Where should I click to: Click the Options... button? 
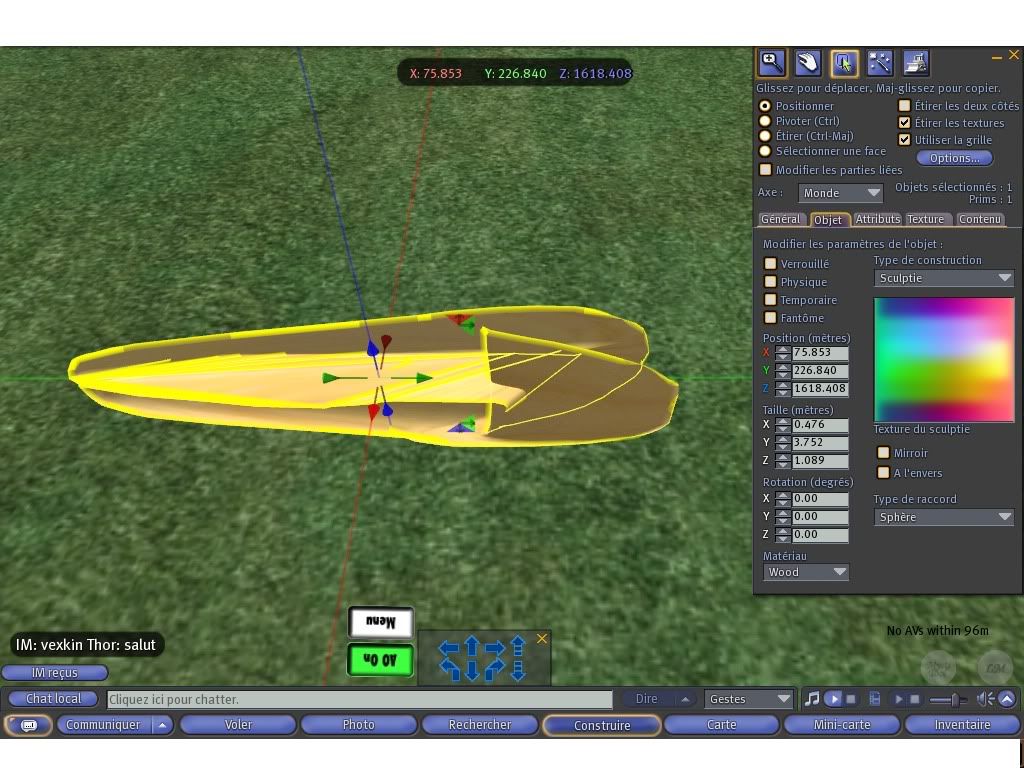(954, 158)
